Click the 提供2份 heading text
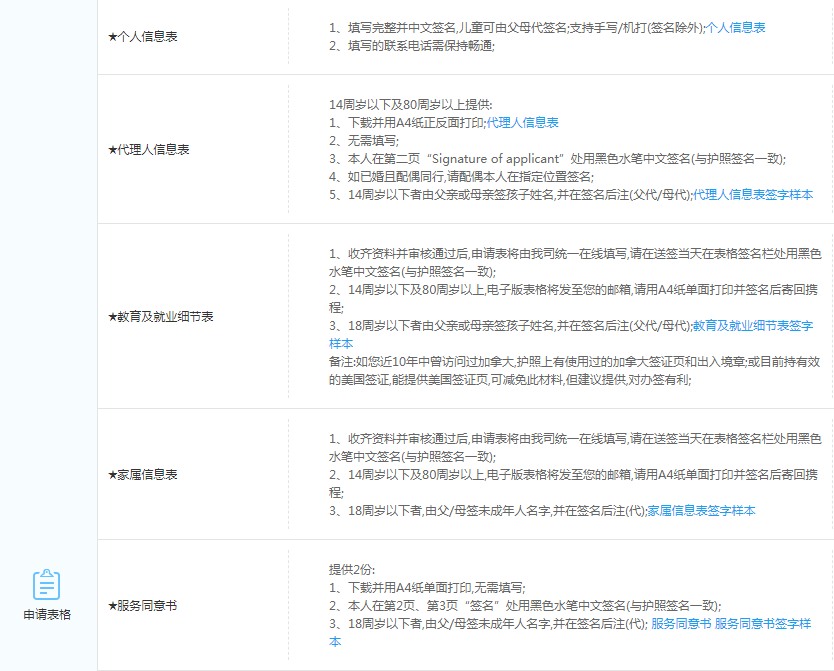 click(x=352, y=569)
